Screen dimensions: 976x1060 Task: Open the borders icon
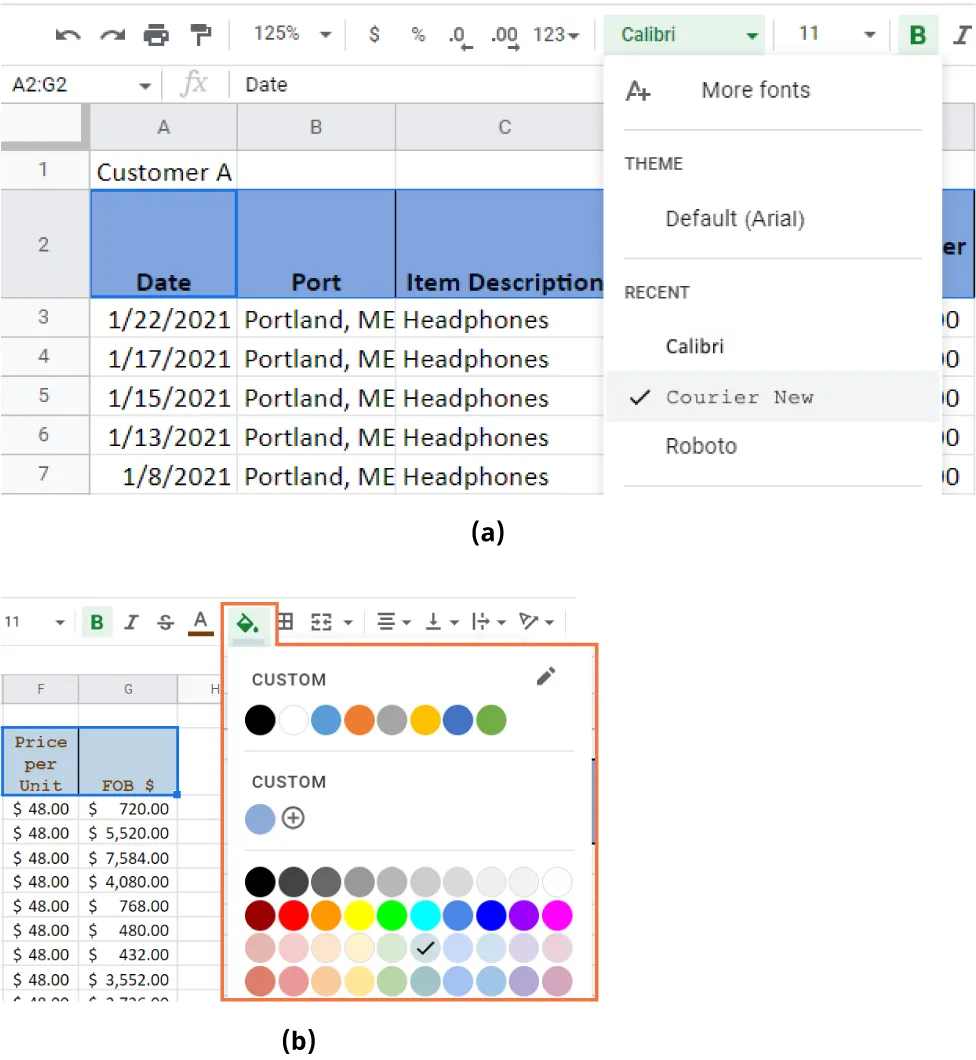click(x=285, y=621)
